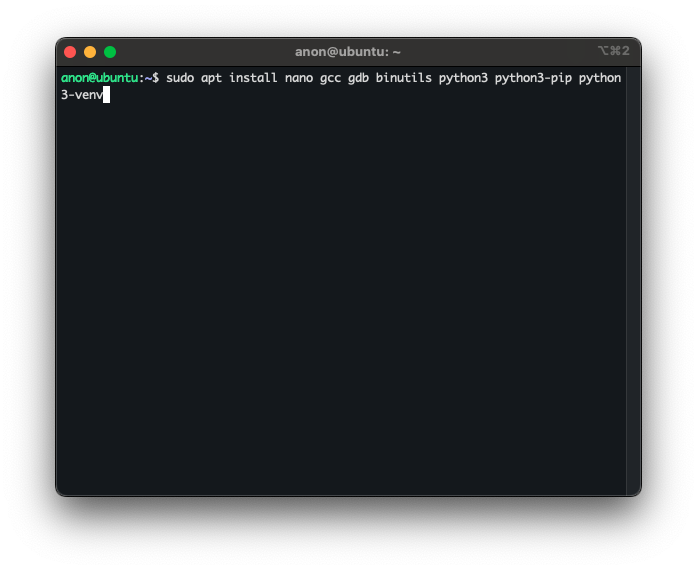Click the vertical scrollbar track on right
Image resolution: width=697 pixels, height=570 pixels.
point(632,280)
